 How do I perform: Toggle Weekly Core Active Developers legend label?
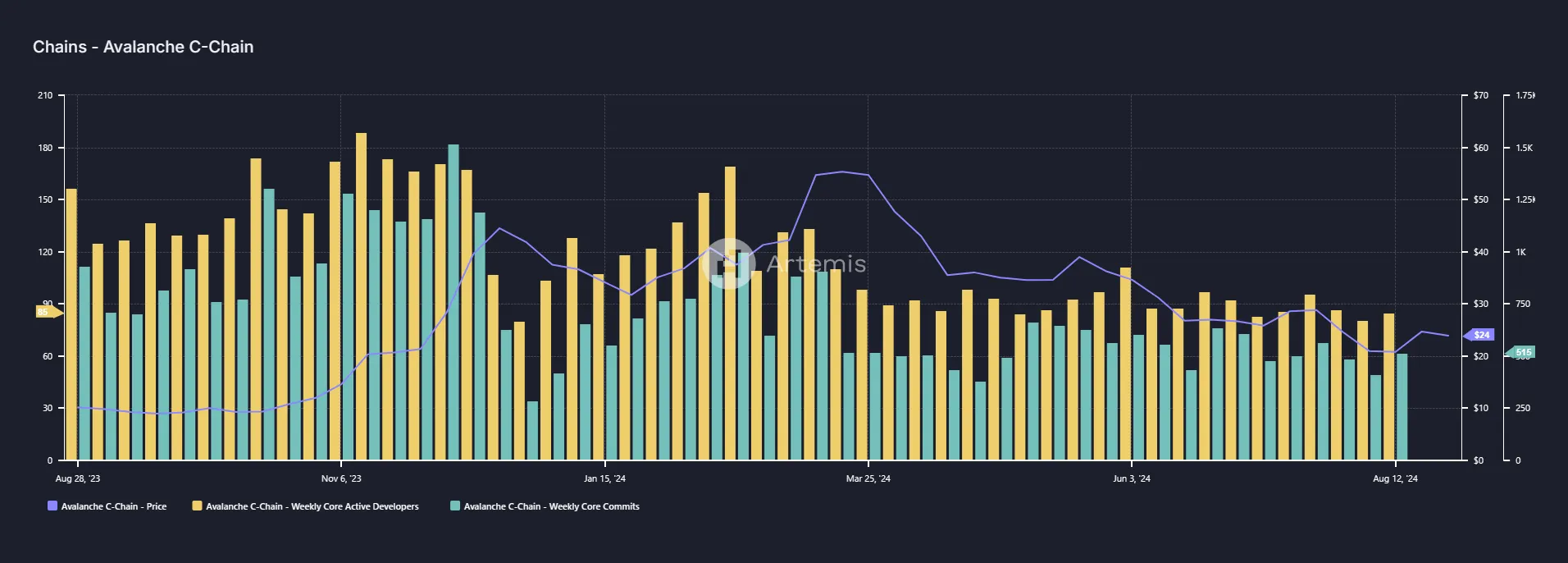pos(312,506)
